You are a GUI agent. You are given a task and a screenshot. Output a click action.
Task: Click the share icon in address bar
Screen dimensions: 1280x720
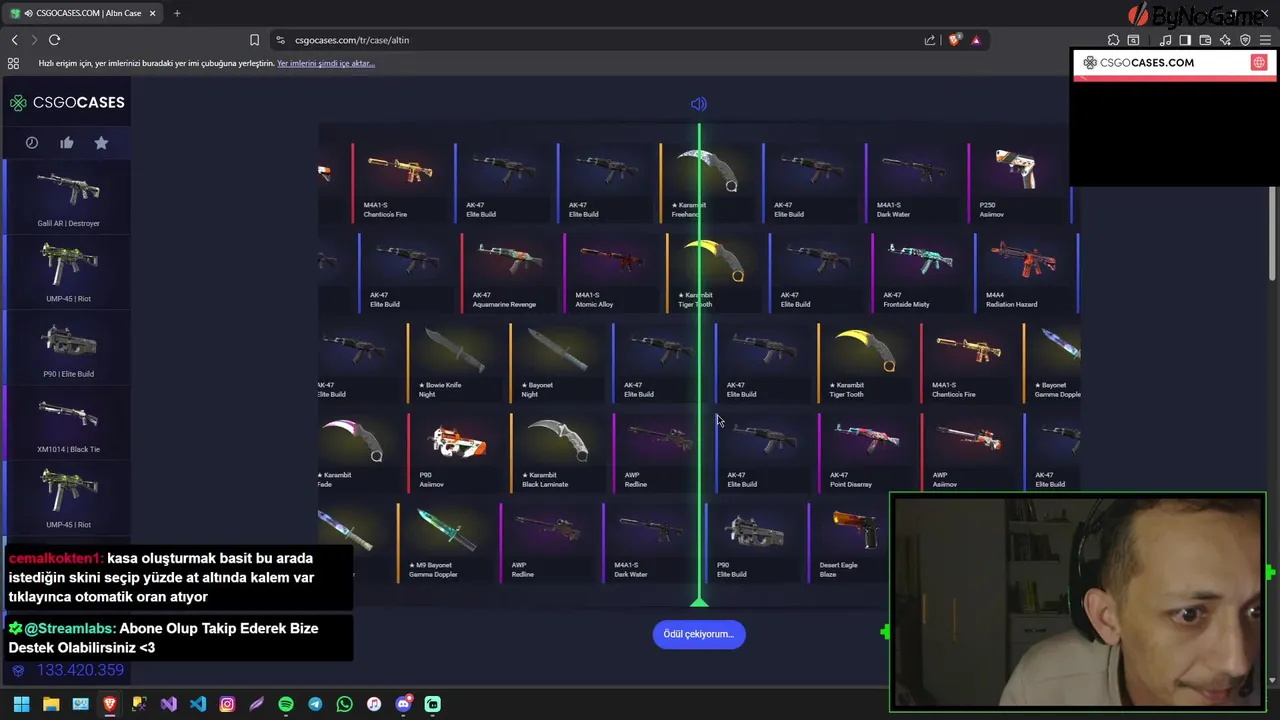pos(930,40)
